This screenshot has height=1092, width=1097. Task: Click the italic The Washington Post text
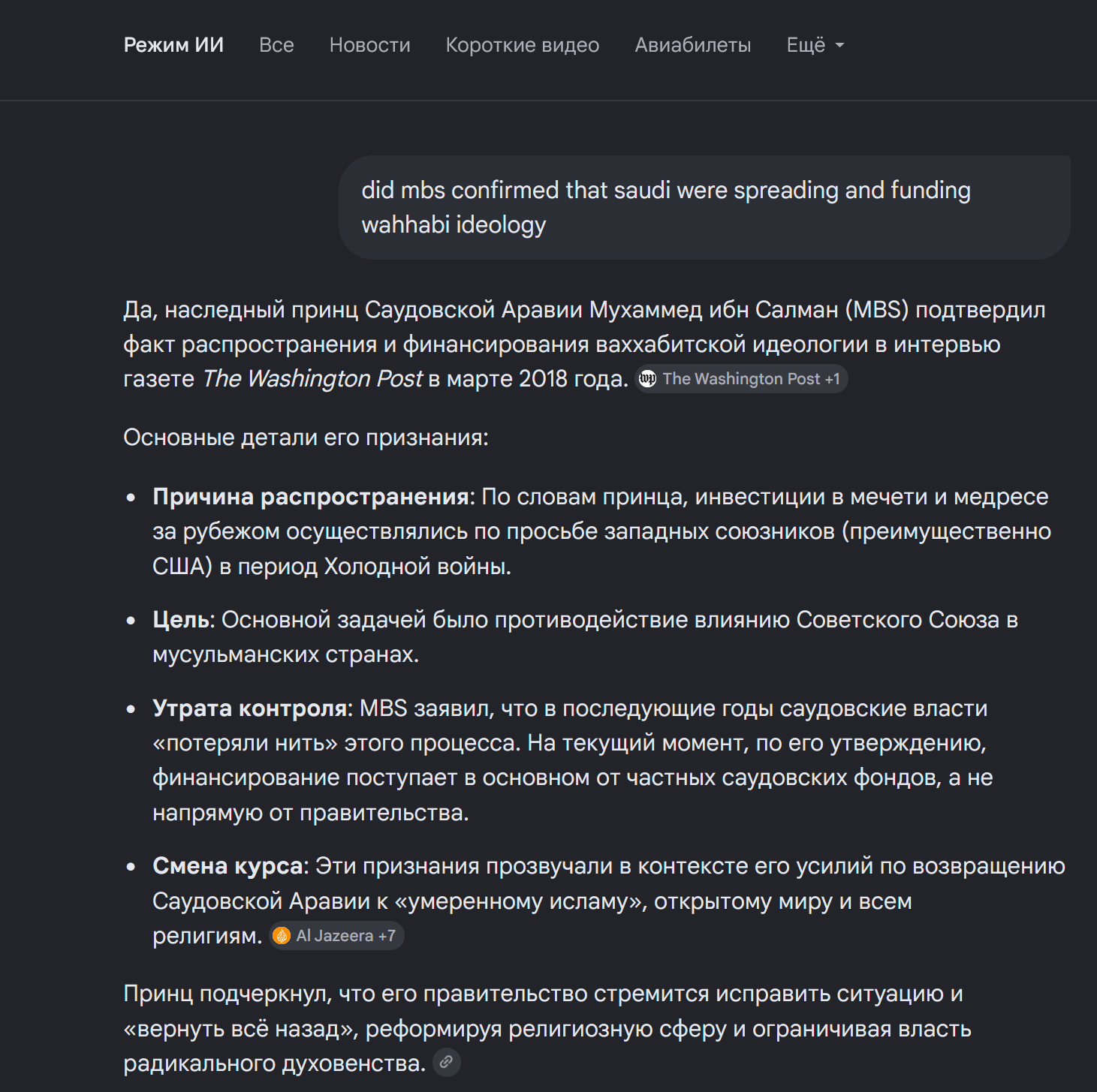312,379
